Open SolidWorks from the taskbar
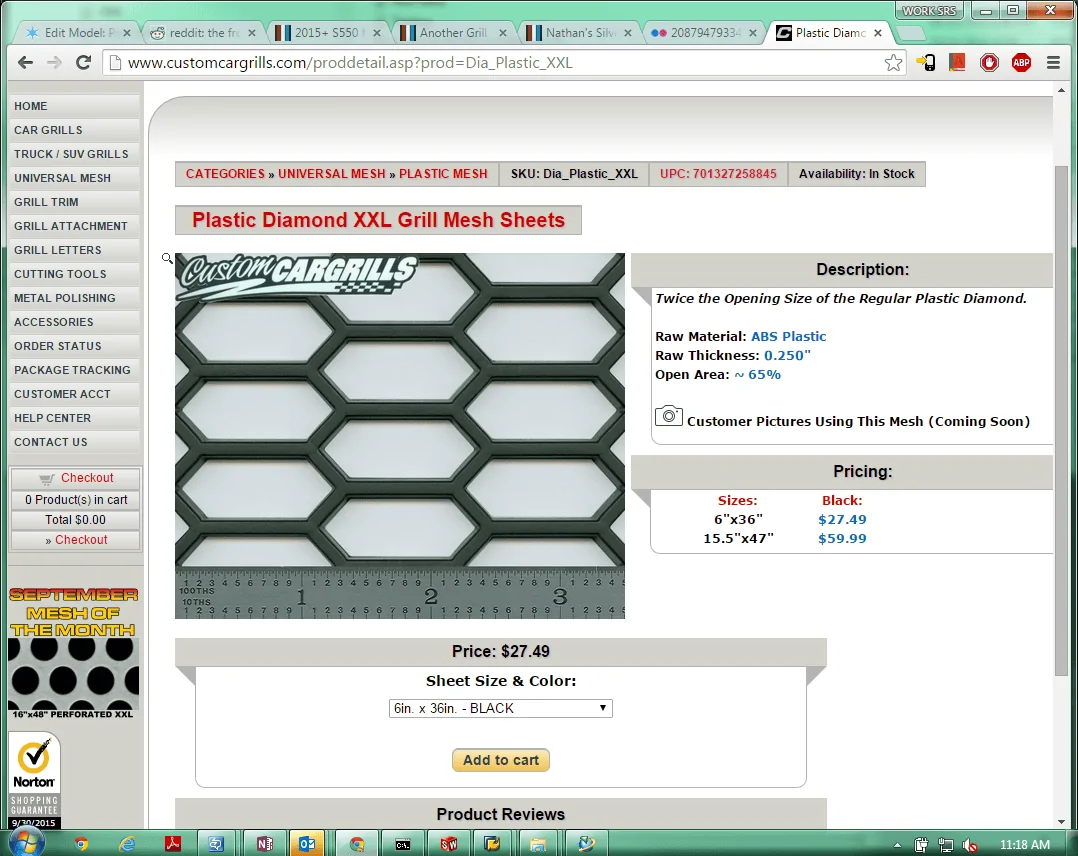The height and width of the screenshot is (856, 1078). [449, 844]
